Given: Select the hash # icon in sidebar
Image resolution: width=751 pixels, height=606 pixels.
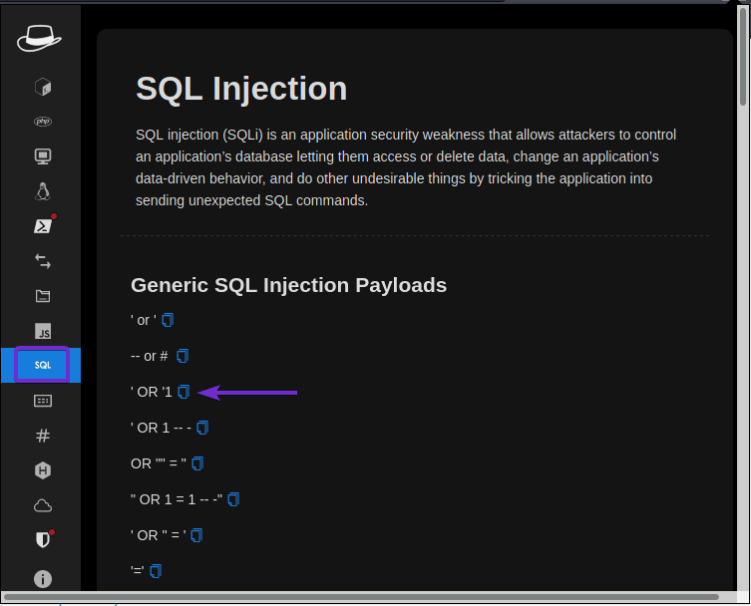Looking at the screenshot, I should [42, 435].
